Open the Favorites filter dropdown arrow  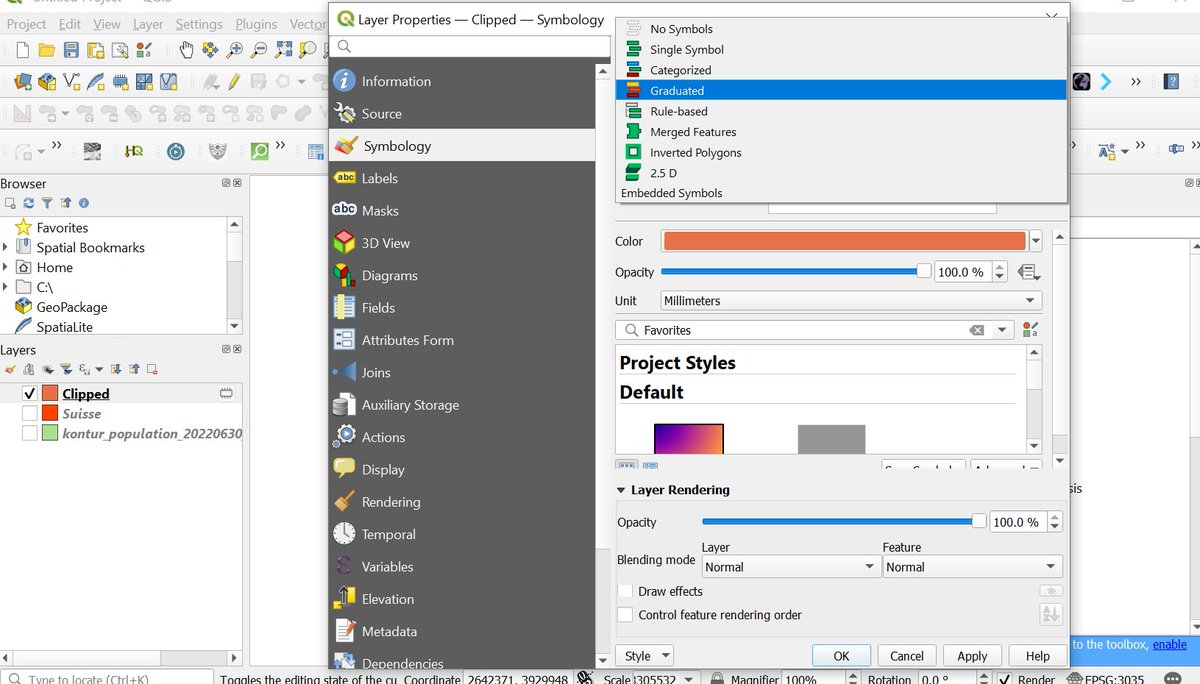pos(1002,330)
